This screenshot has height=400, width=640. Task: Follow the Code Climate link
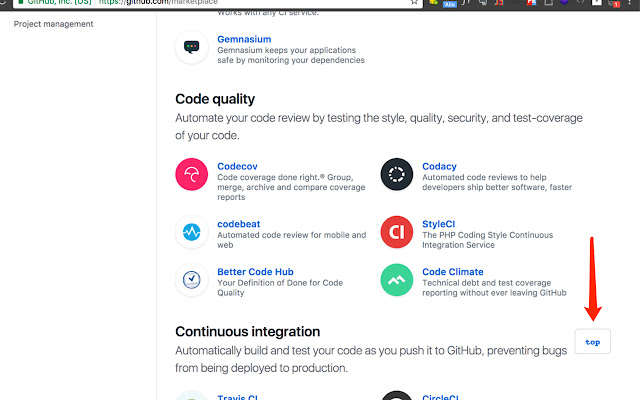pos(453,272)
